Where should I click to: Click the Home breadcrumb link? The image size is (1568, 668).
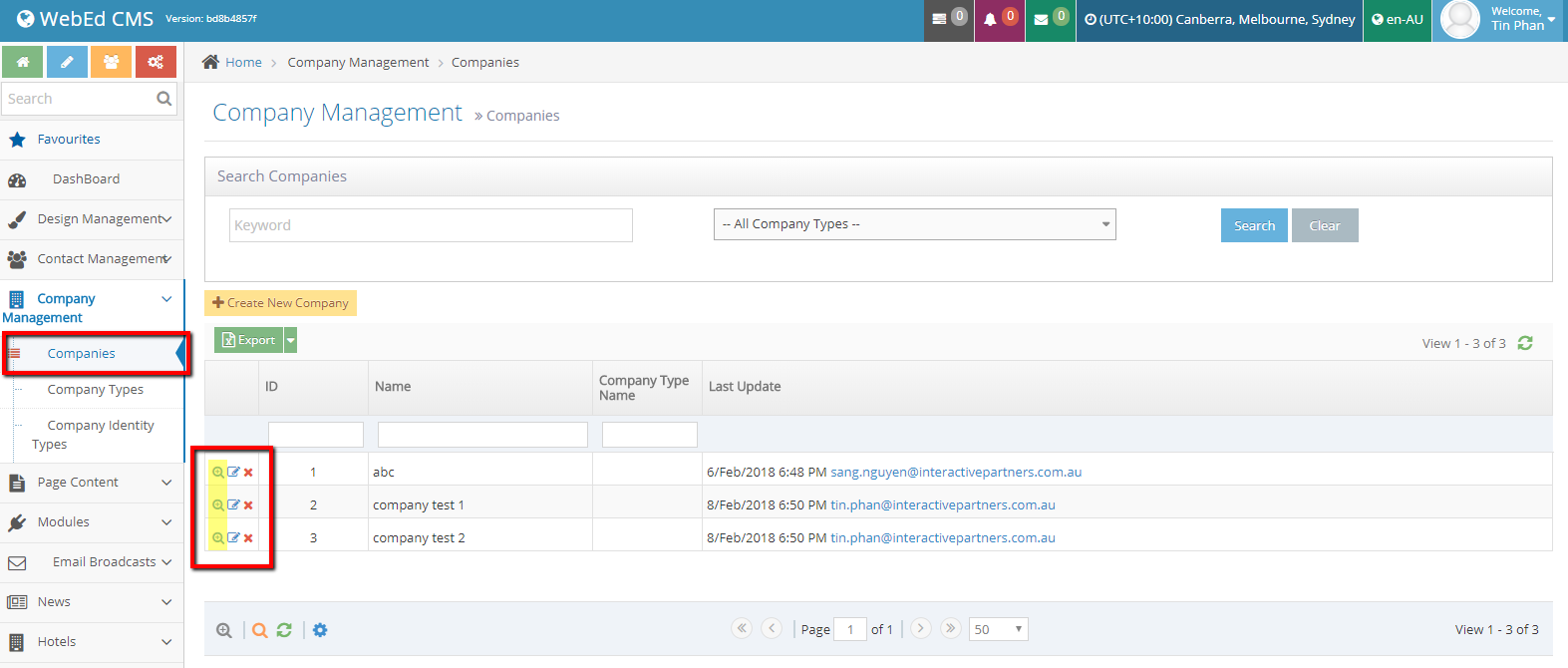(243, 63)
